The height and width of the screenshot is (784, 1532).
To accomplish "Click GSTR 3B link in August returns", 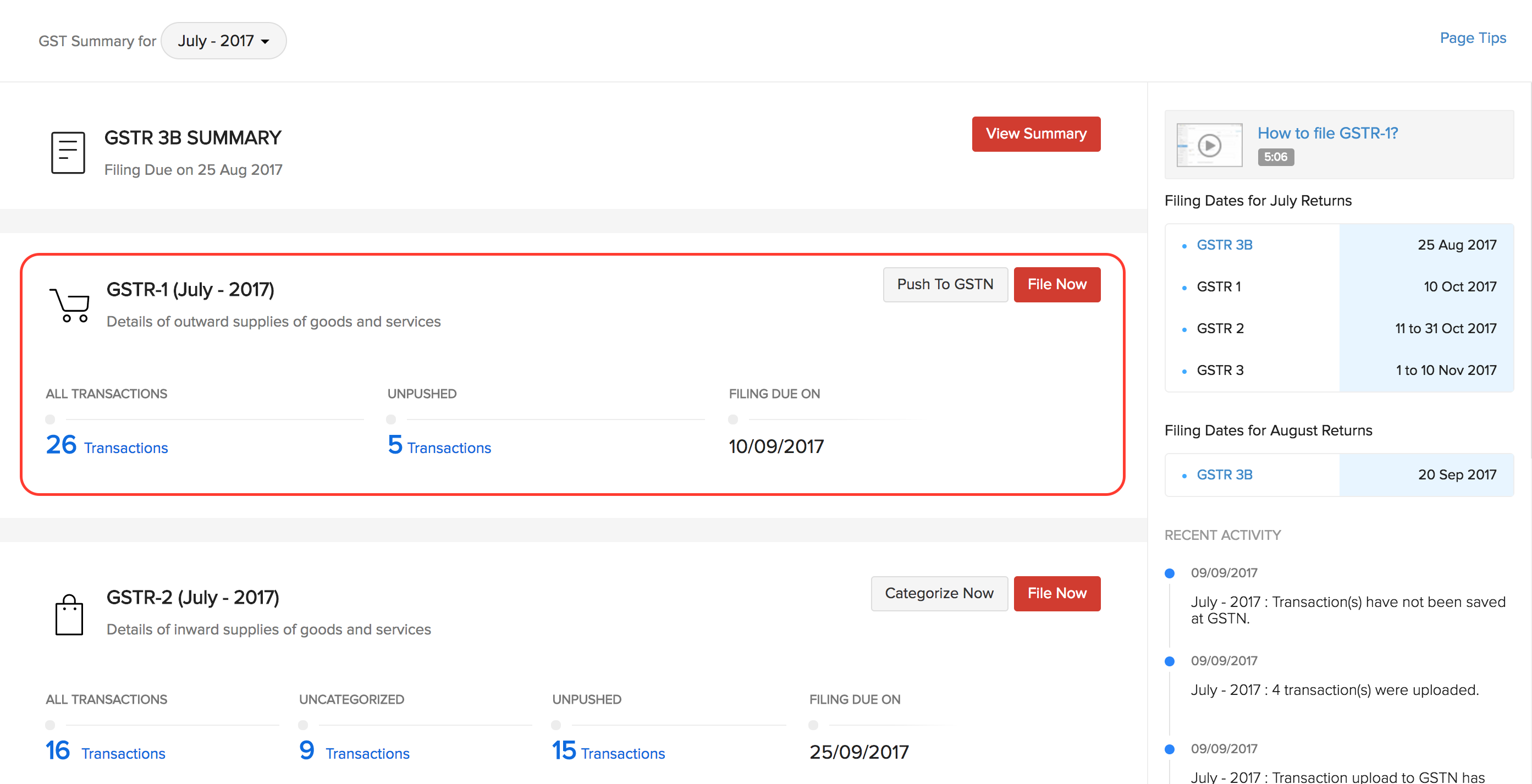I will [x=1224, y=475].
